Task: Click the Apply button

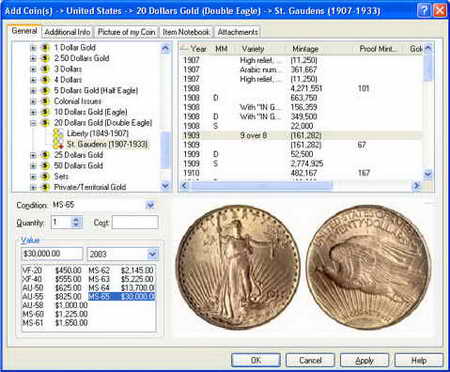Action: [364, 360]
